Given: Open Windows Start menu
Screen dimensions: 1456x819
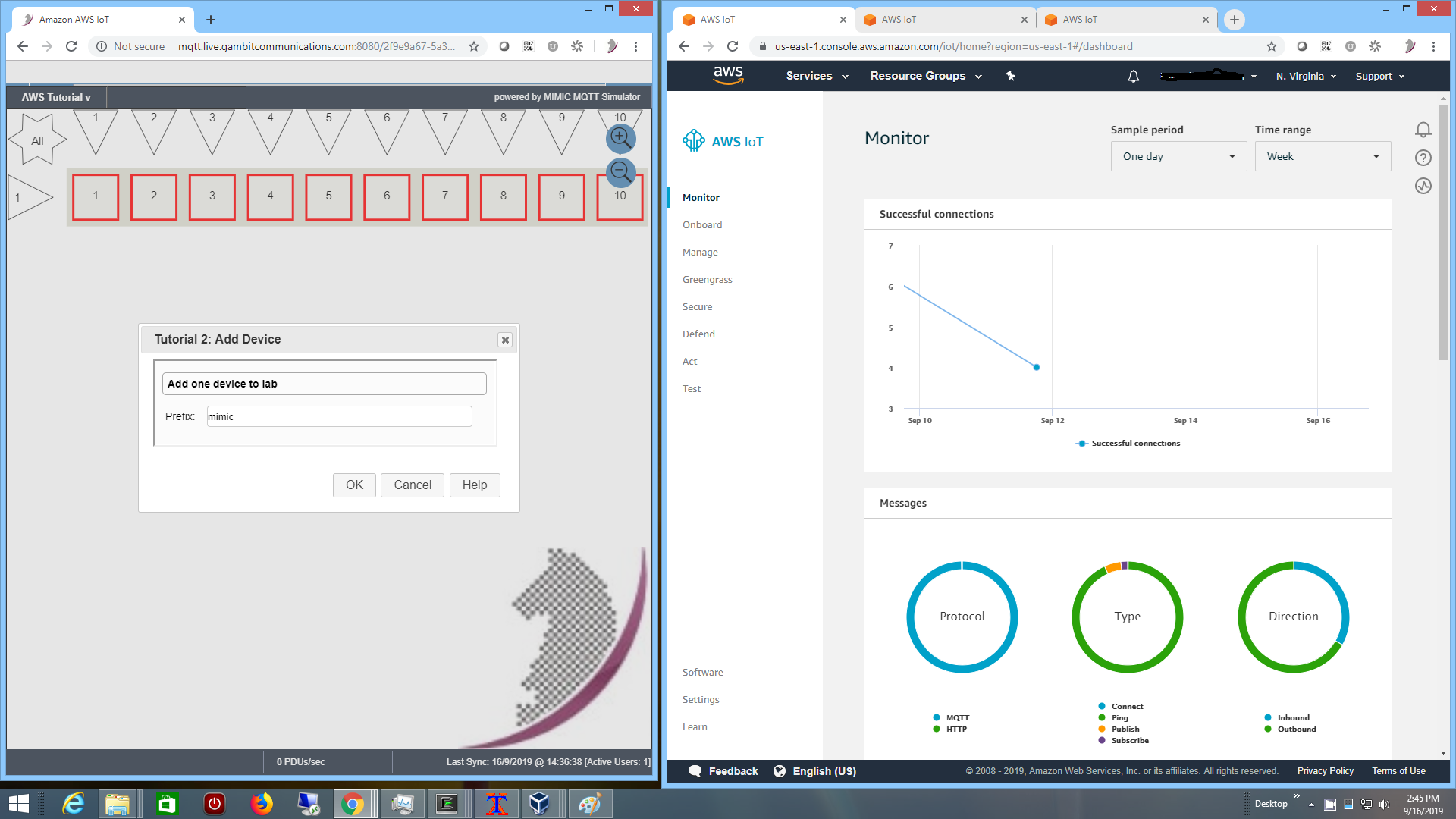Looking at the screenshot, I should click(x=18, y=804).
